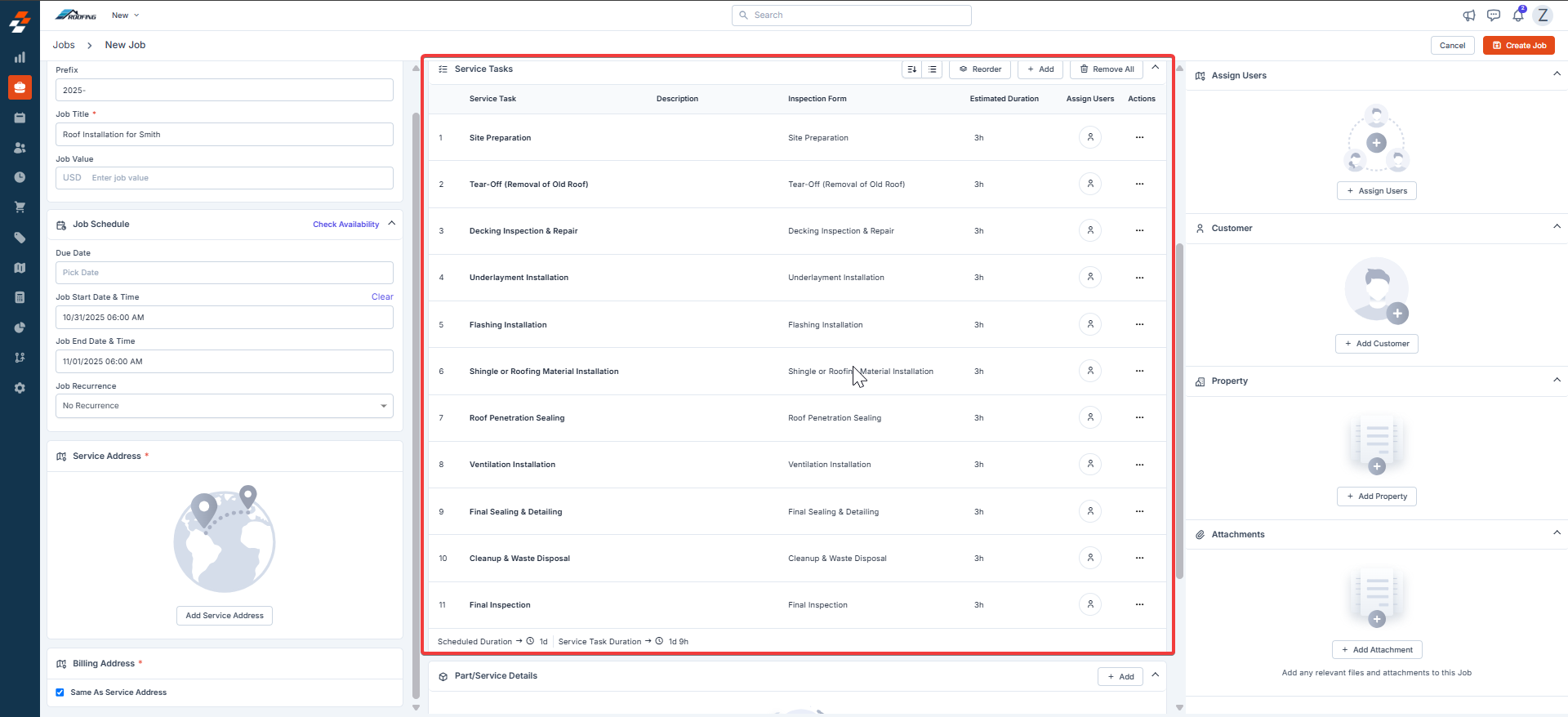Click the Prefix input field
This screenshot has height=717, width=1568.
point(225,90)
